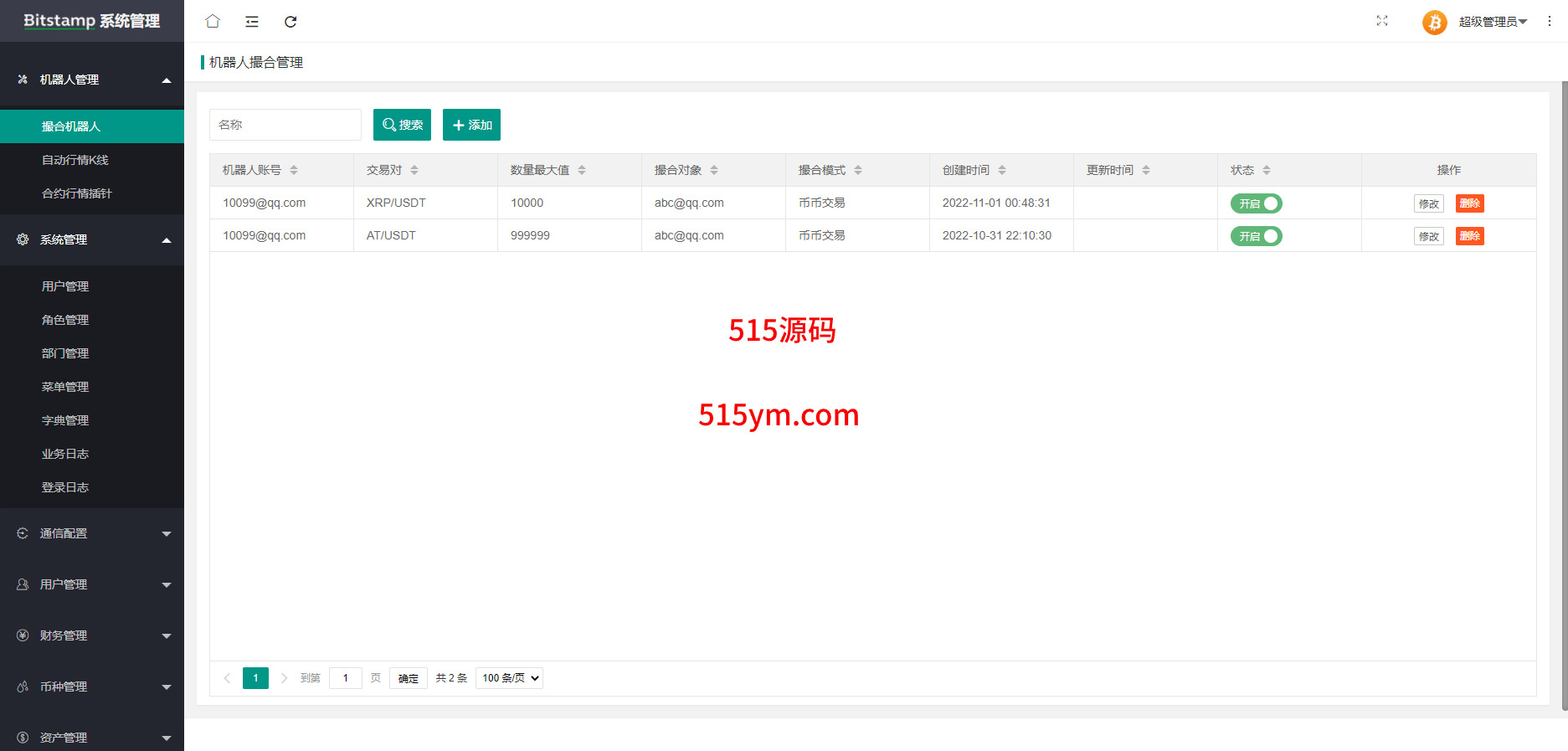Image resolution: width=1568 pixels, height=751 pixels.
Task: Click the home icon in top bar
Action: 213,21
